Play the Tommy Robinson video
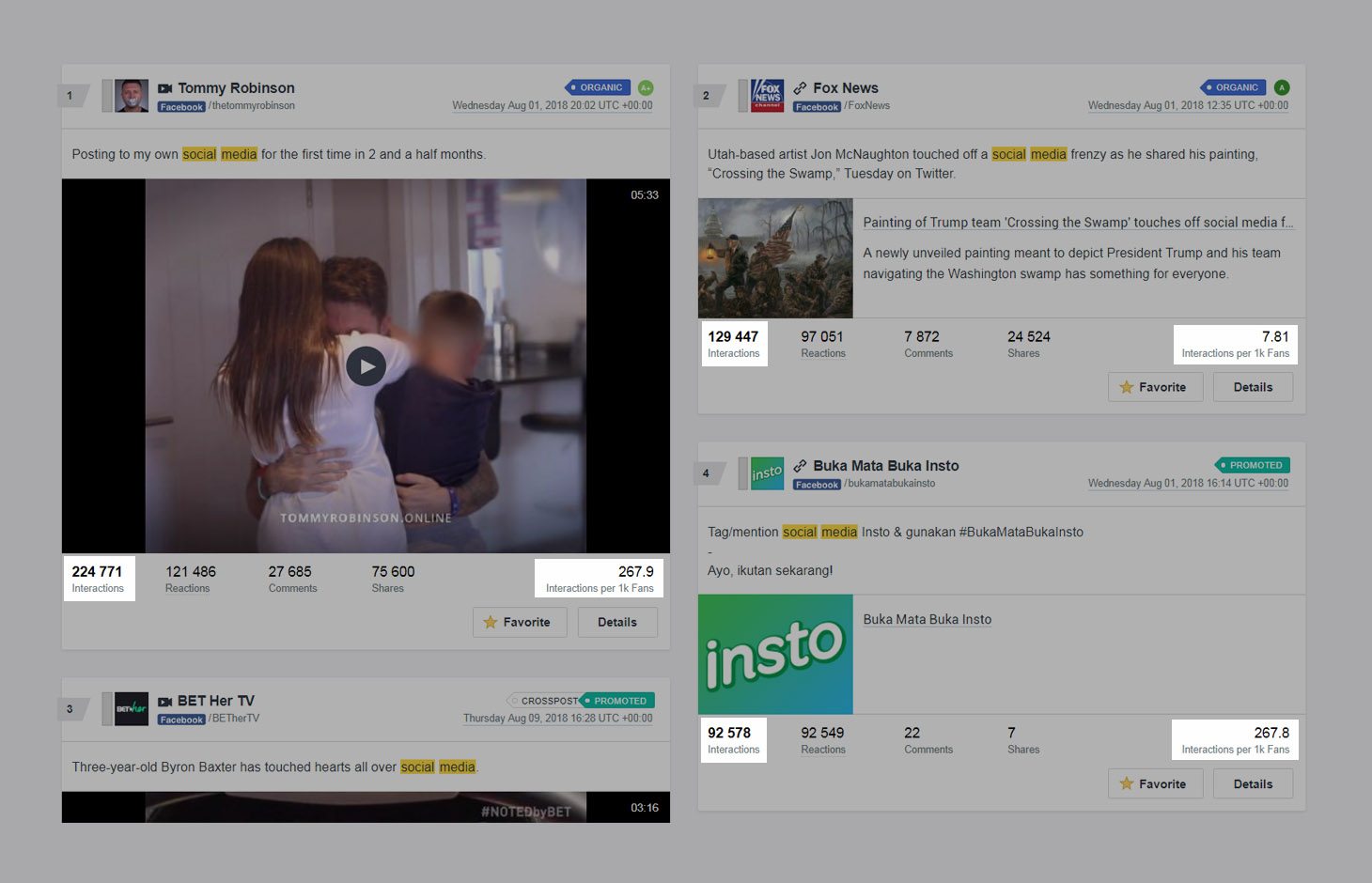This screenshot has height=883, width=1372. [x=366, y=366]
